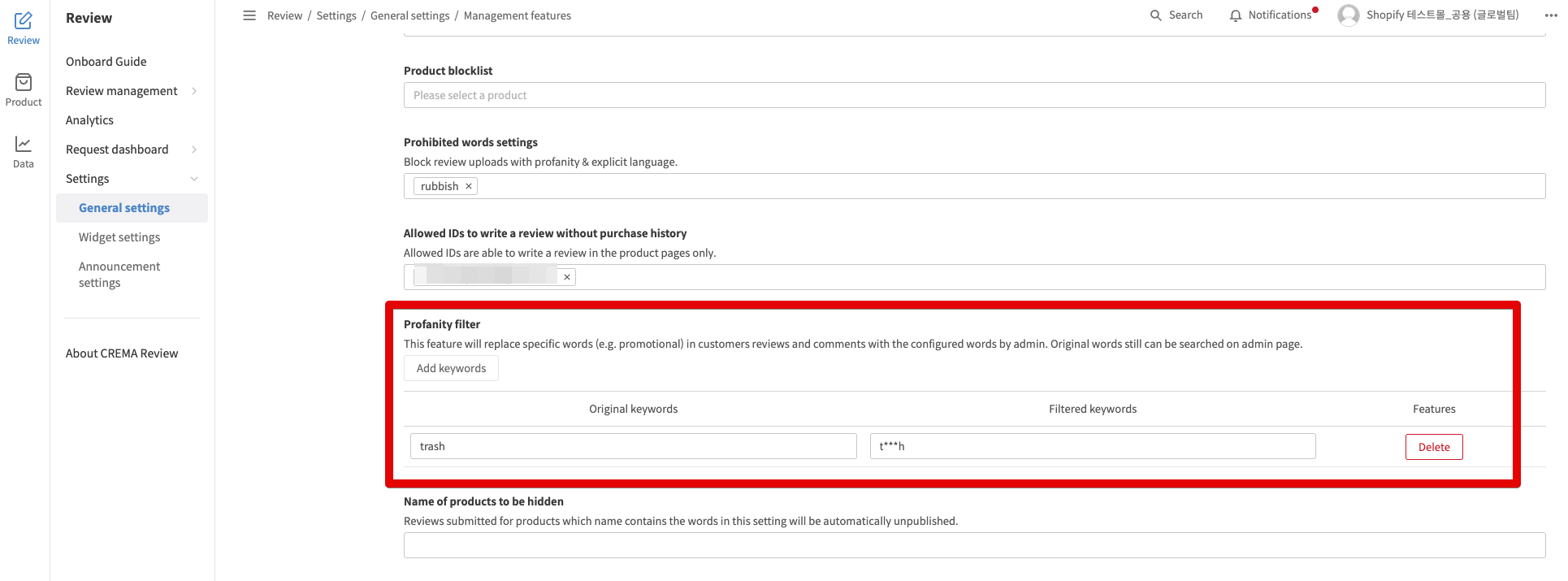Remove the allowed ID tag
Screen dimensions: 1568x581
pos(567,277)
